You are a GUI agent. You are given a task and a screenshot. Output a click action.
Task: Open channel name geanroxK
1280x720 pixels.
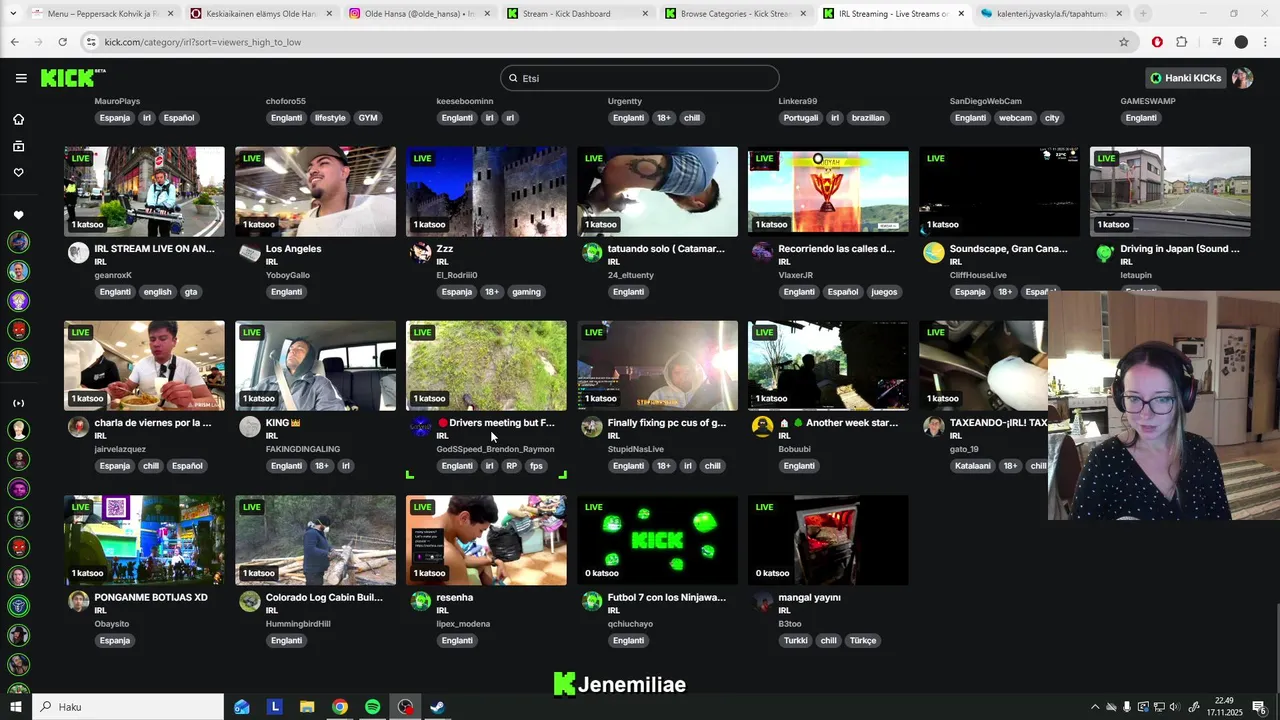click(x=113, y=275)
